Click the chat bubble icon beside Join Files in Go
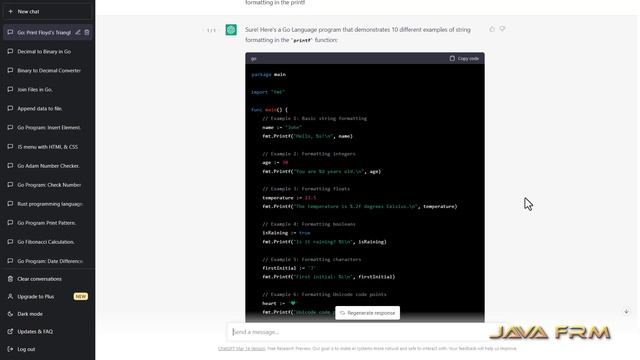The image size is (640, 360). pos(10,89)
